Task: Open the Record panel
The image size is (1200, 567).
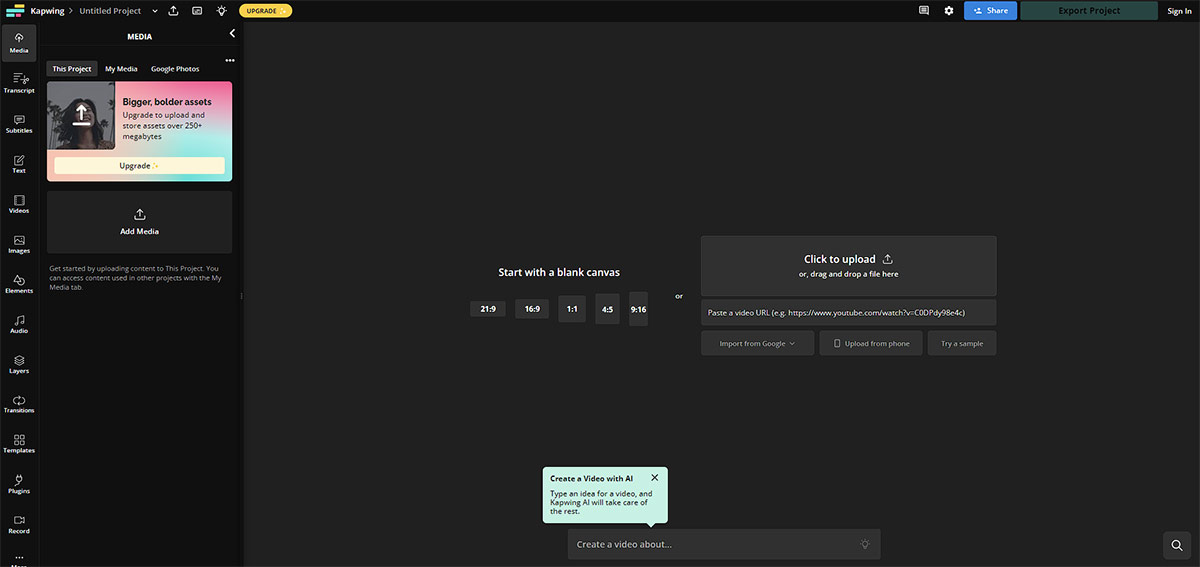Action: [19, 524]
